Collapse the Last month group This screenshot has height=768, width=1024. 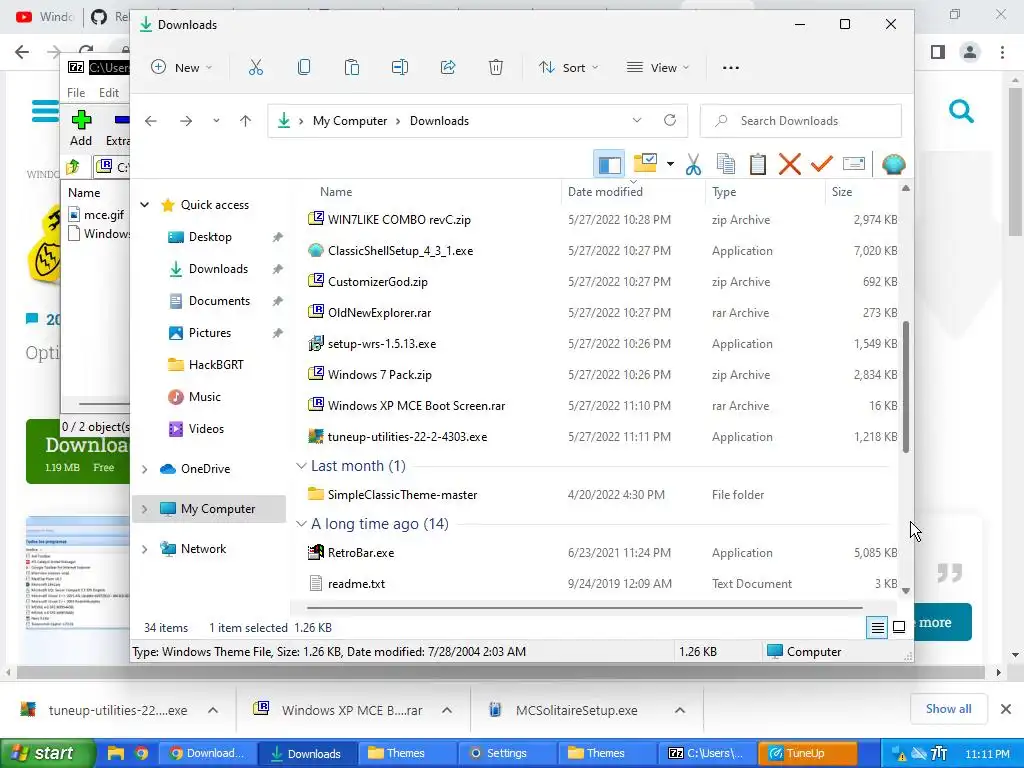[x=301, y=466]
